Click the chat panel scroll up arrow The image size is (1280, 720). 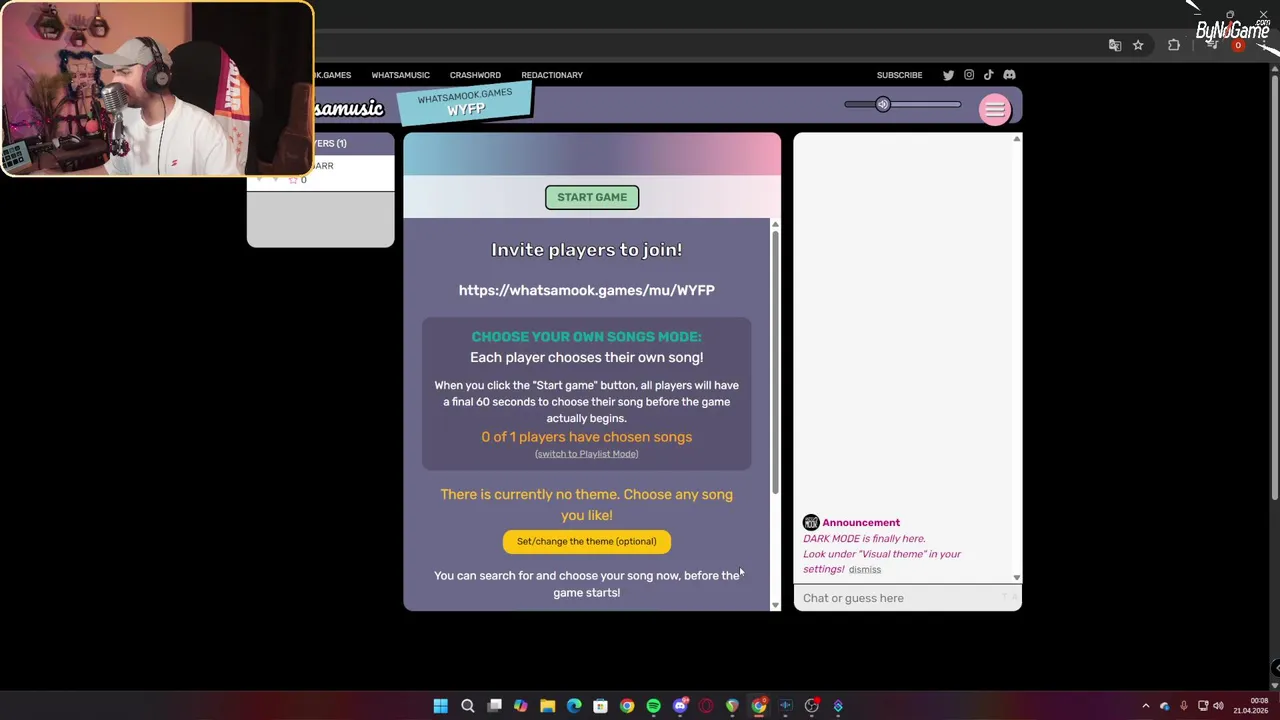[x=1017, y=138]
